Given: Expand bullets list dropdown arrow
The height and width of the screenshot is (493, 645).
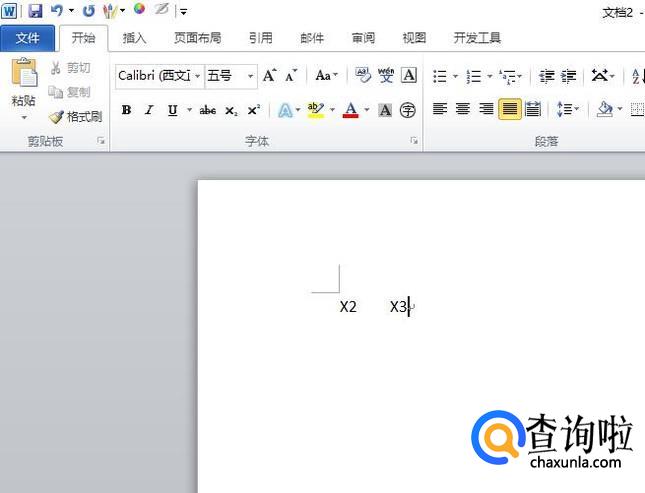Looking at the screenshot, I should pyautogui.click(x=455, y=76).
